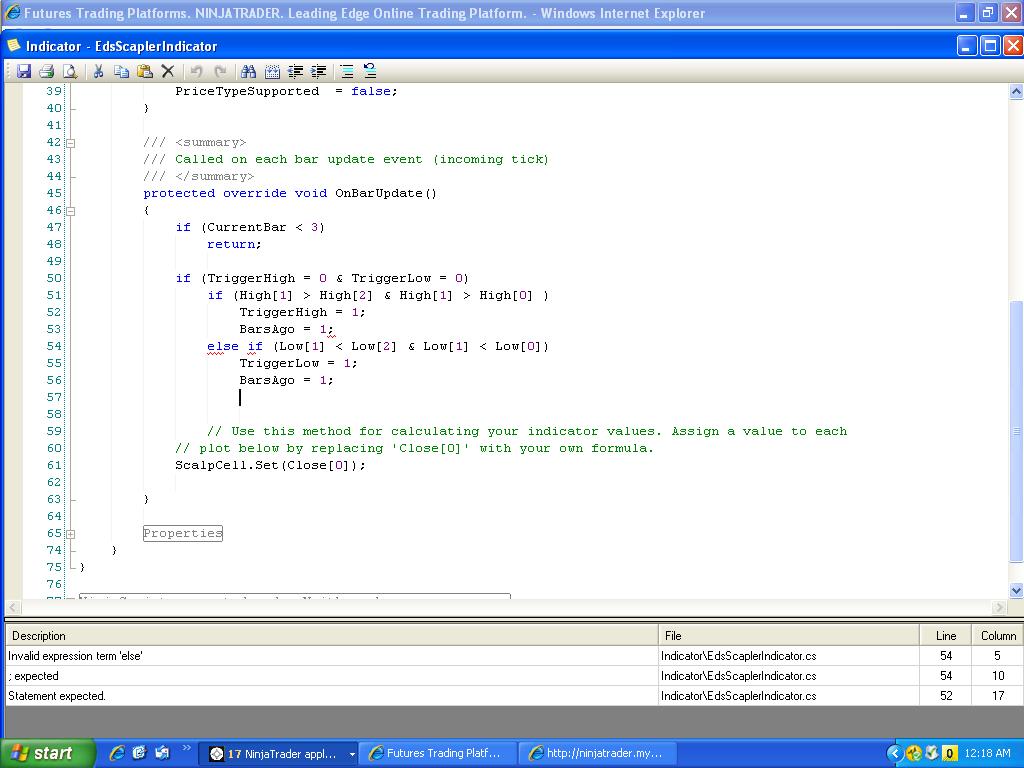Screen dimensions: 1024x768
Task: Increase indent toolbar icon
Action: [318, 71]
